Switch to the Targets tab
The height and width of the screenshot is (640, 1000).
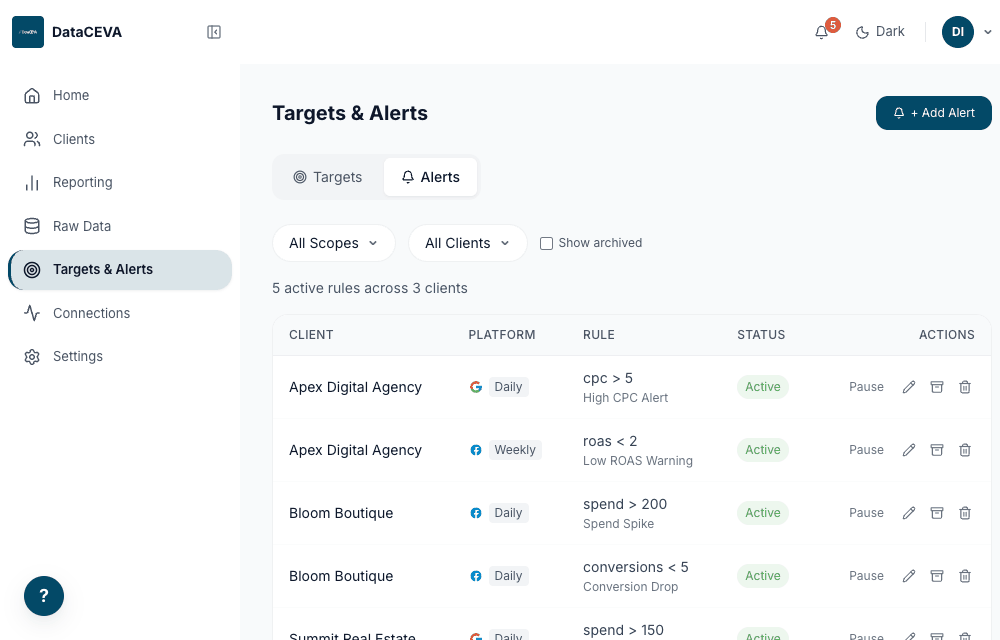coord(328,177)
